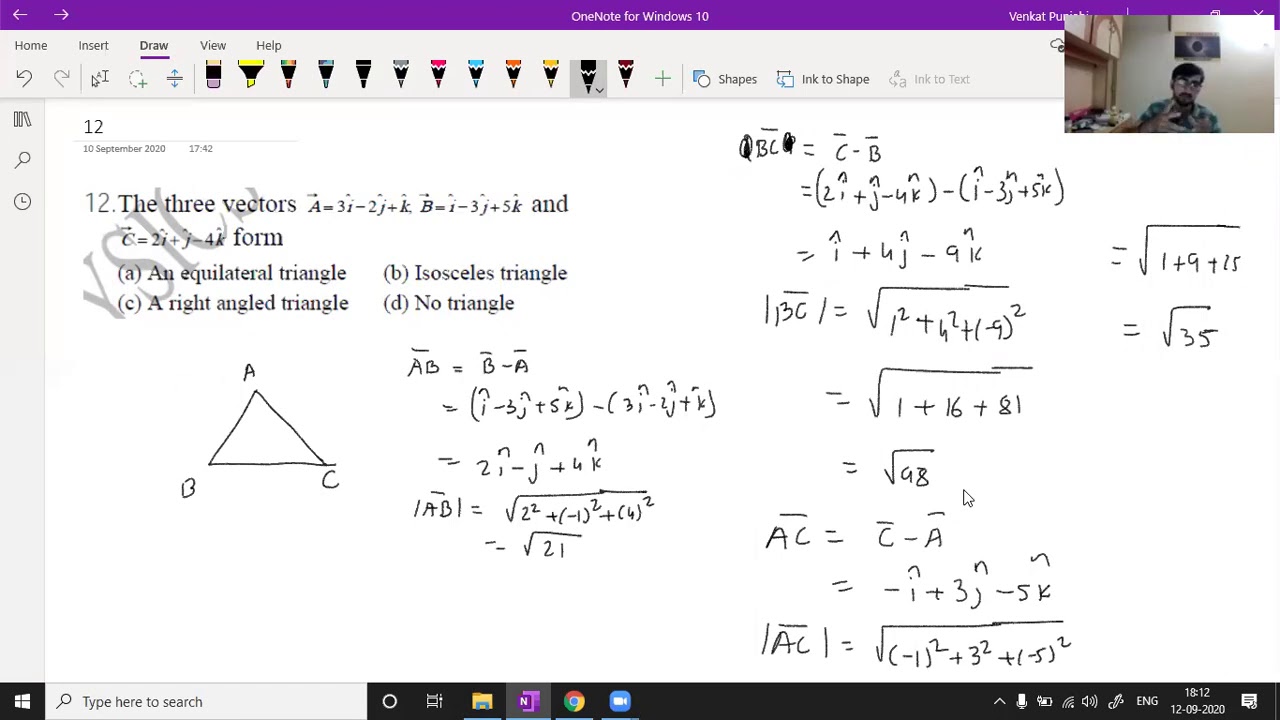Show the notebooks navigation pane
Image resolution: width=1280 pixels, height=720 pixels.
click(22, 120)
